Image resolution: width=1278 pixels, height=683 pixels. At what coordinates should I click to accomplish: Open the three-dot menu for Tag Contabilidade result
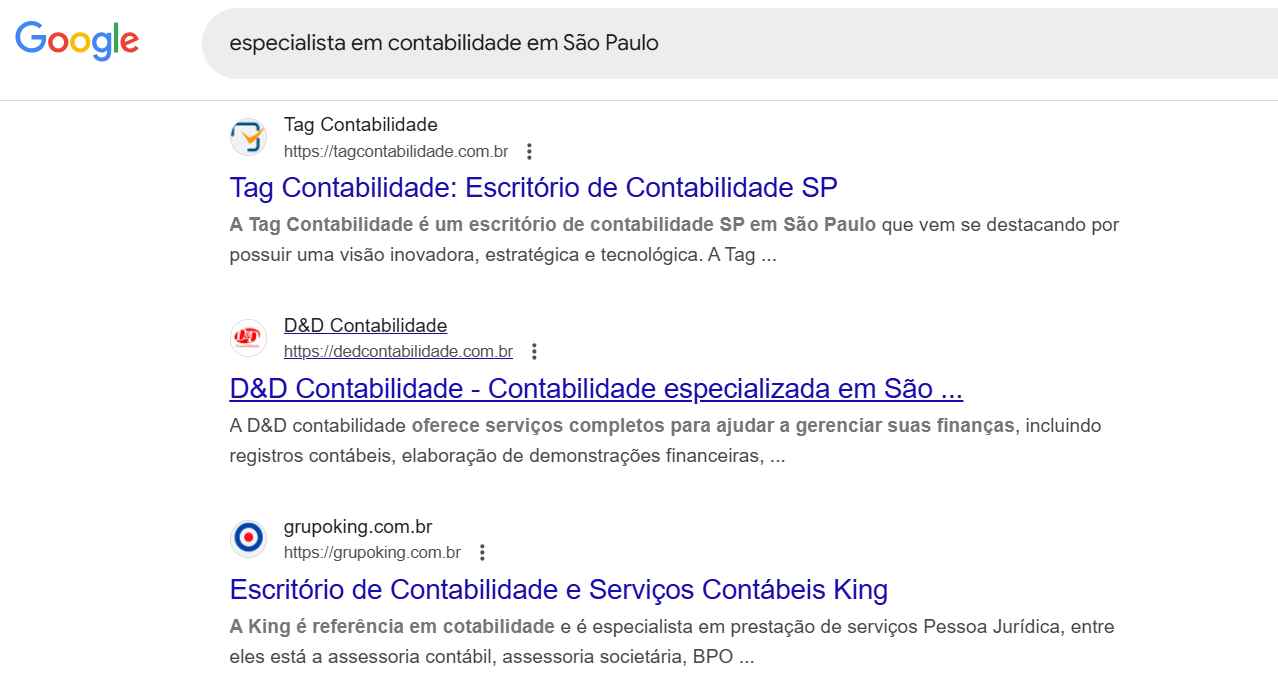529,152
